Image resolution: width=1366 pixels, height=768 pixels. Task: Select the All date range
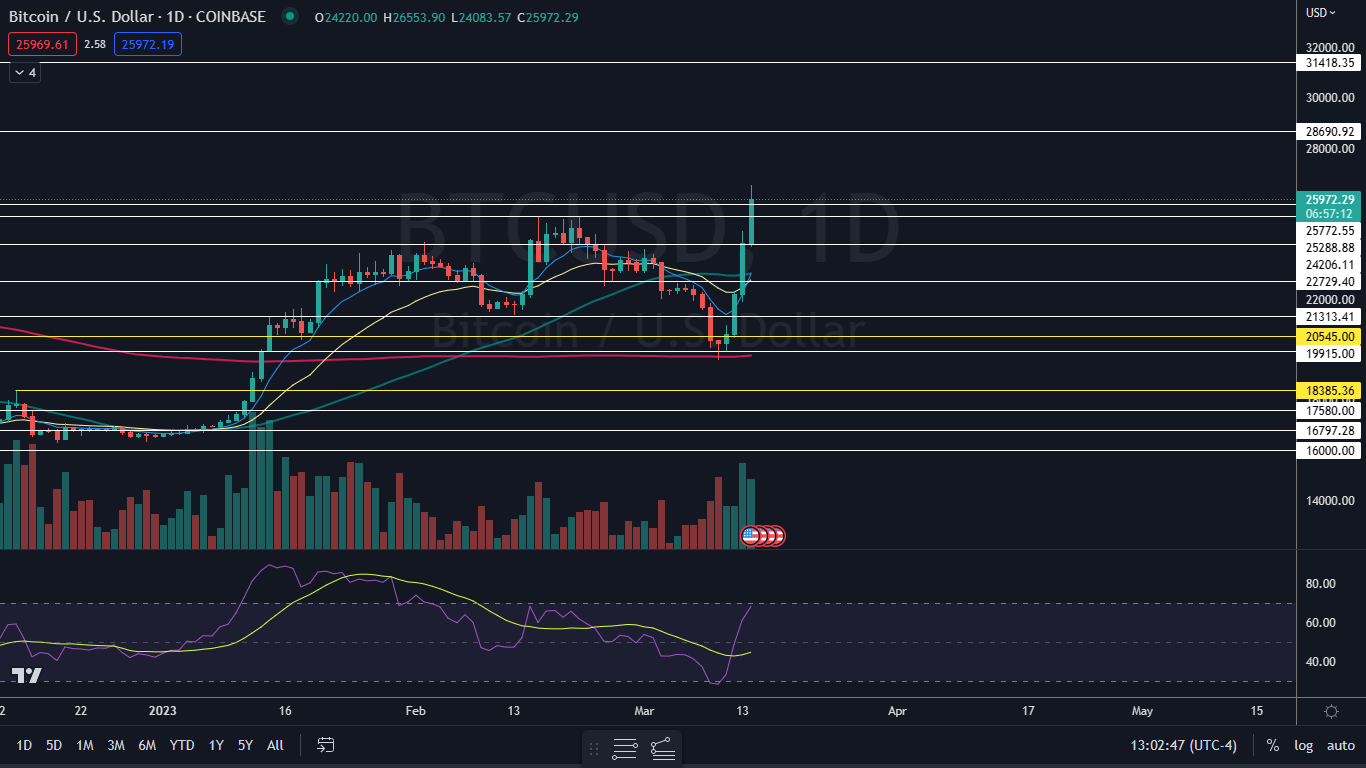pos(276,745)
